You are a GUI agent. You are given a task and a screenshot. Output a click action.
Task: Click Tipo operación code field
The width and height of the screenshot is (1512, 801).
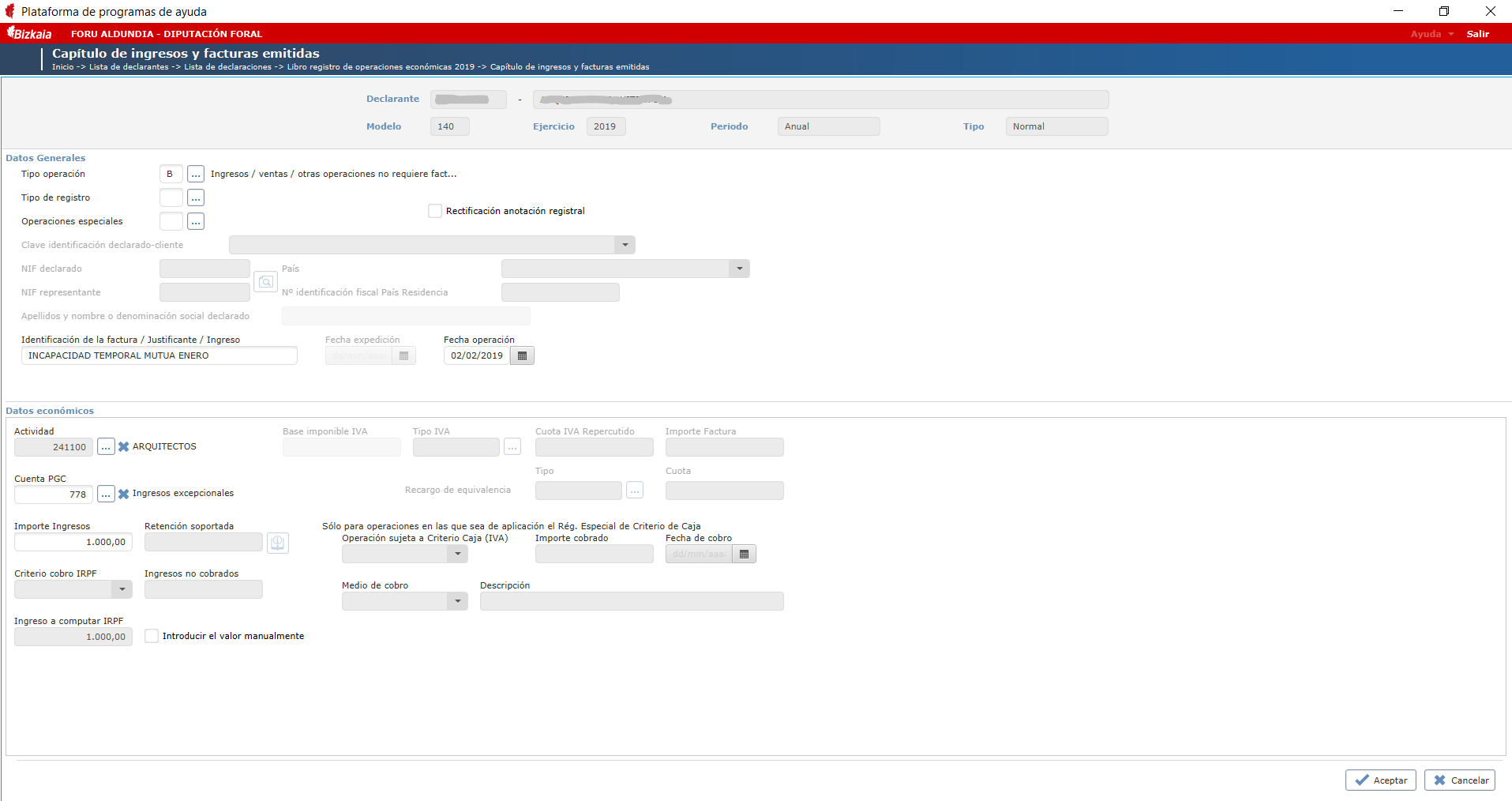point(171,174)
